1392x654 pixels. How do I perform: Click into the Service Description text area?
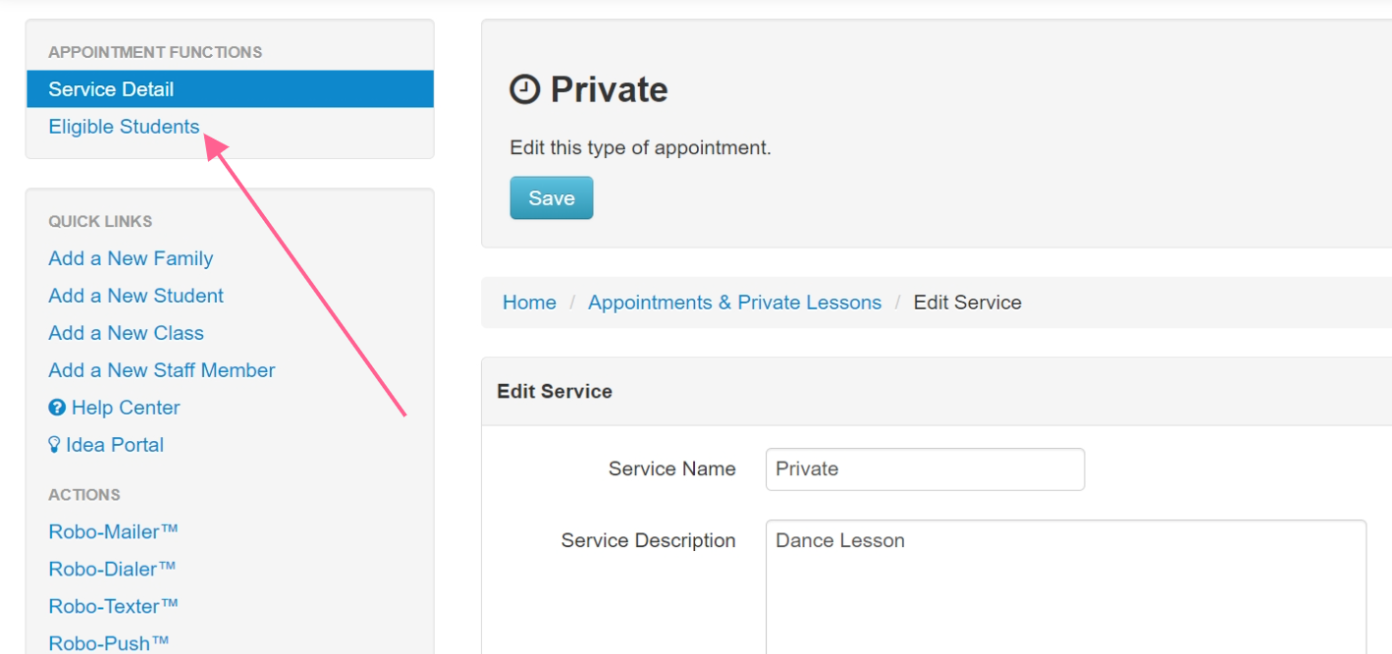(x=1066, y=587)
